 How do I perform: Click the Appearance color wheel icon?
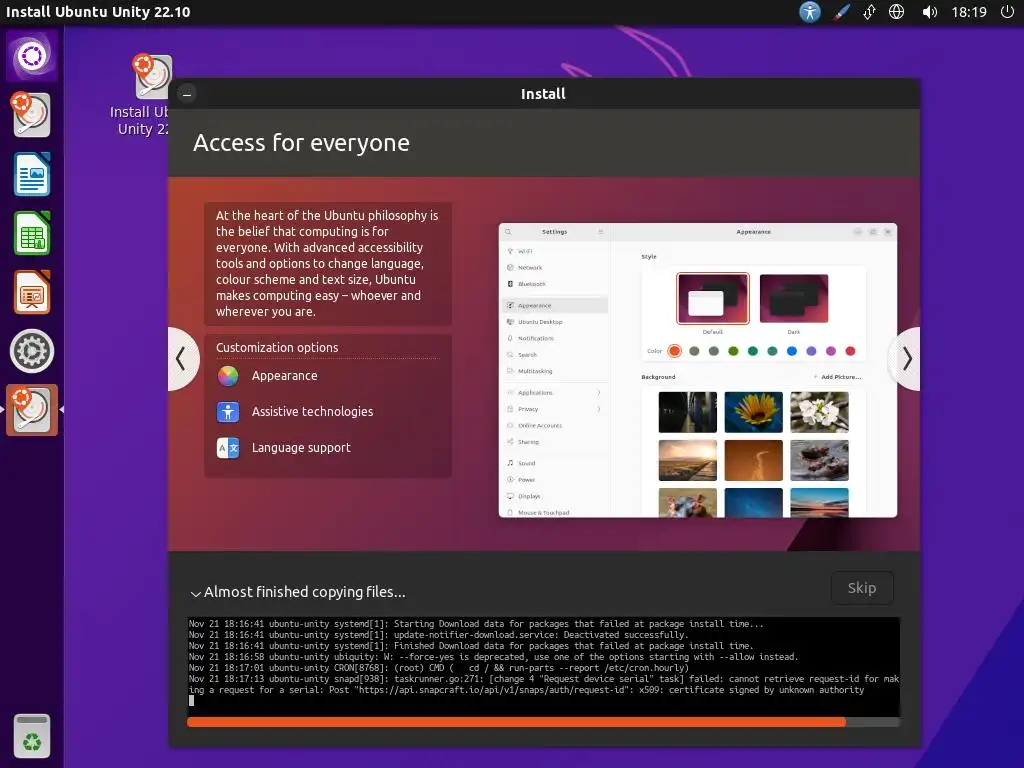tap(228, 376)
